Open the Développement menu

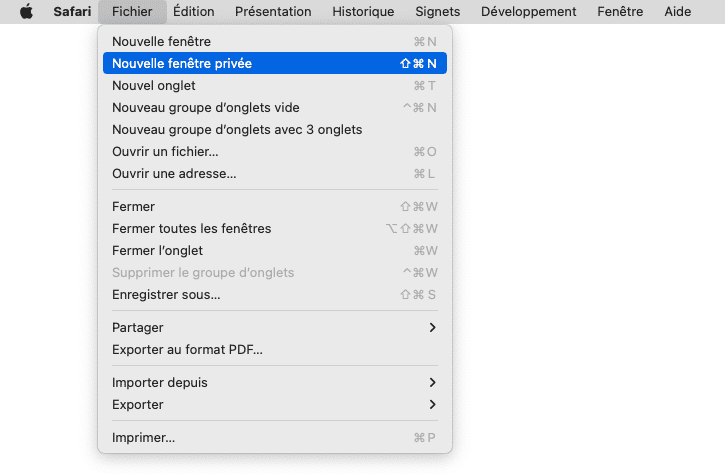[528, 12]
